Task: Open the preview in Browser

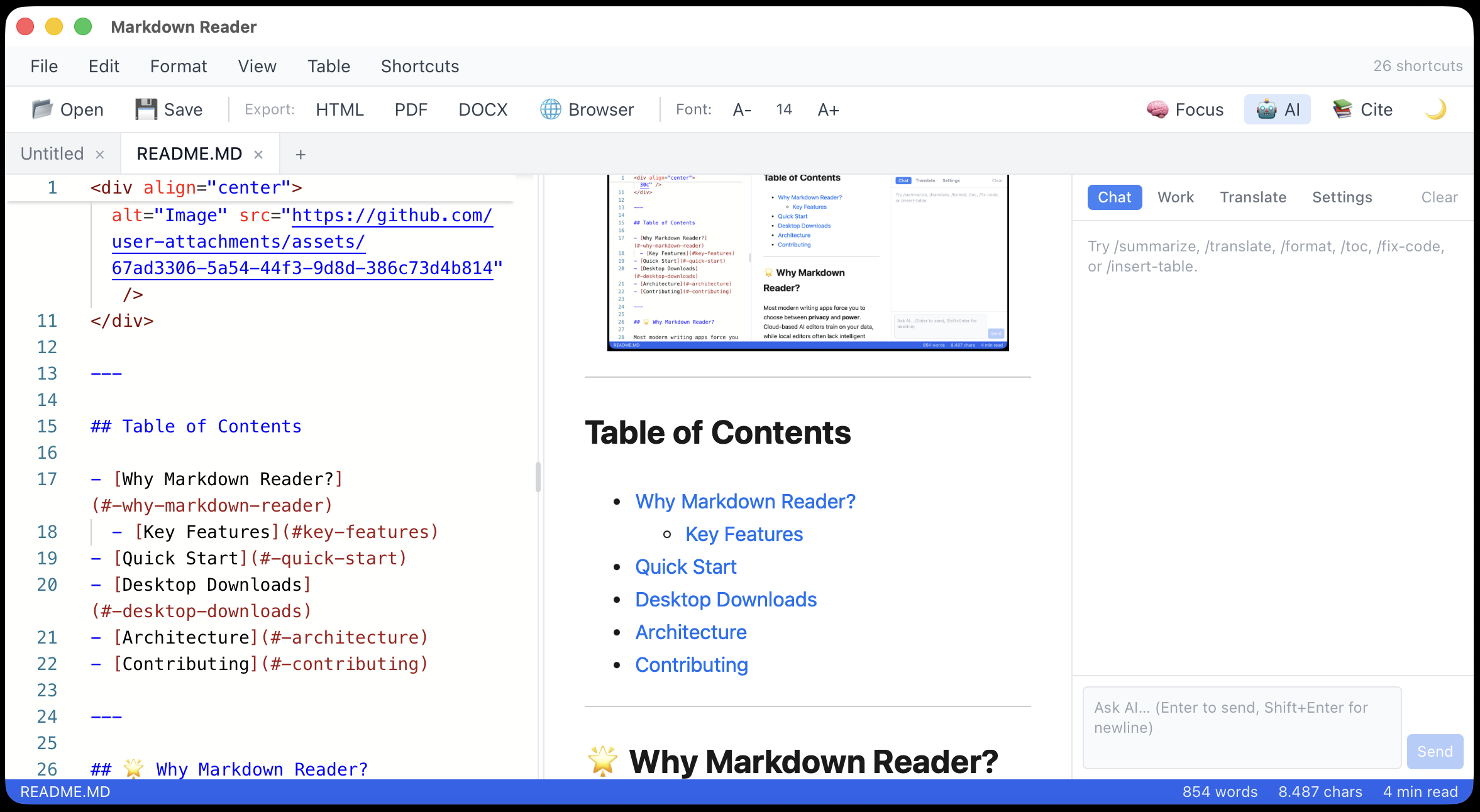Action: [587, 109]
